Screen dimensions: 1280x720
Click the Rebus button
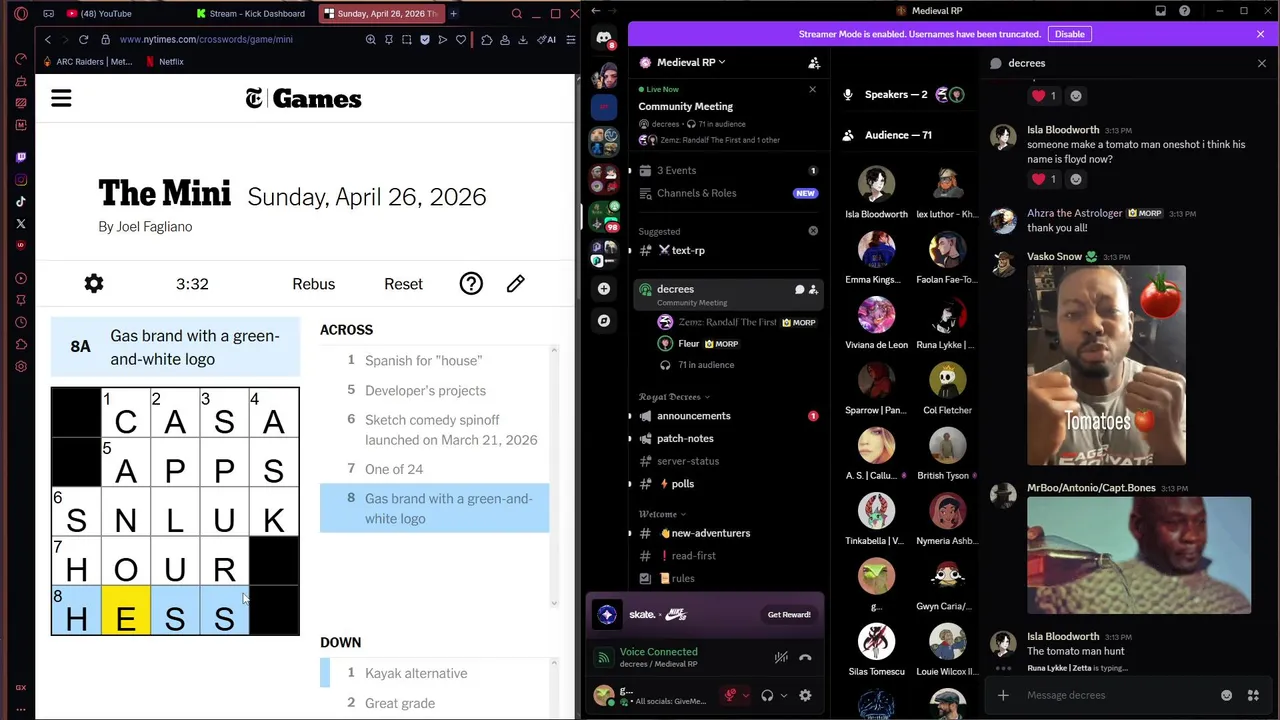pyautogui.click(x=314, y=284)
